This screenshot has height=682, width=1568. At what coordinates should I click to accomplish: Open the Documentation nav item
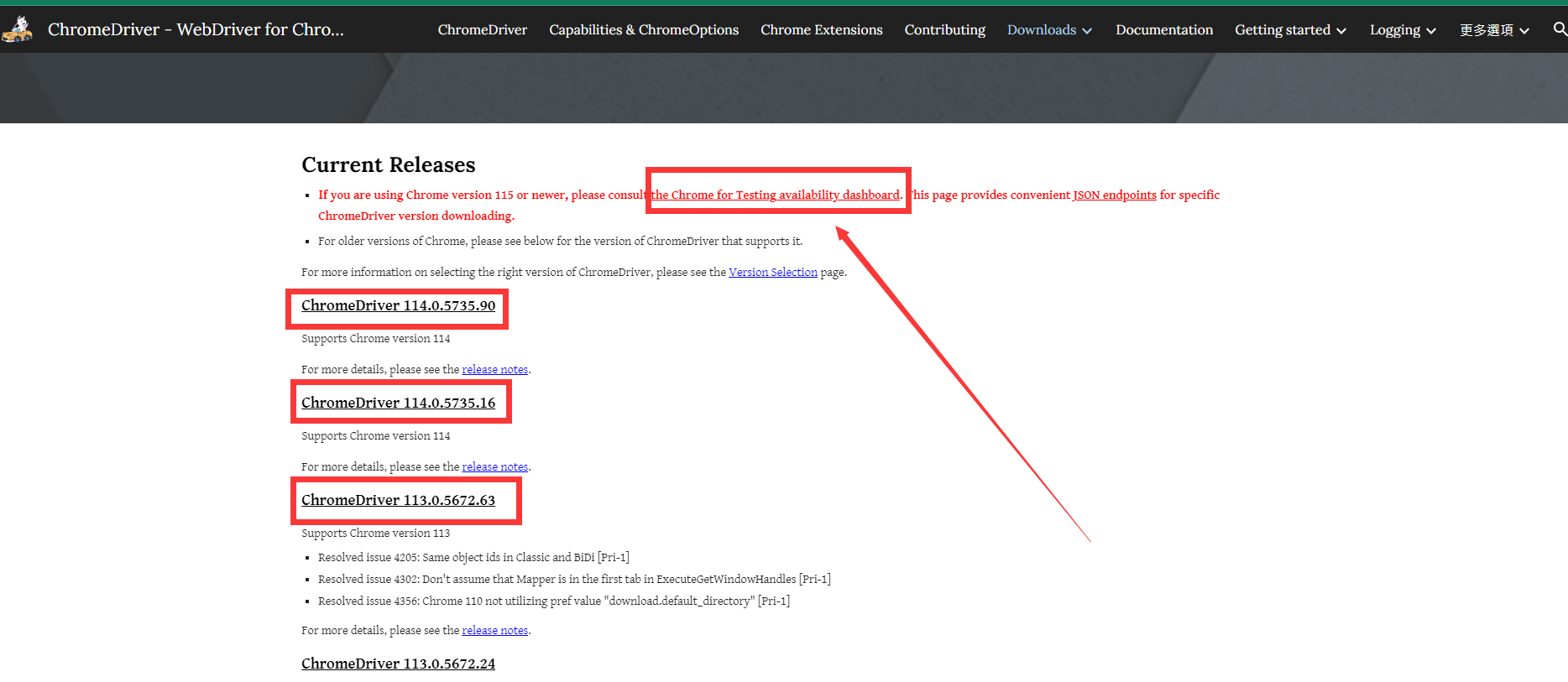click(x=1164, y=29)
